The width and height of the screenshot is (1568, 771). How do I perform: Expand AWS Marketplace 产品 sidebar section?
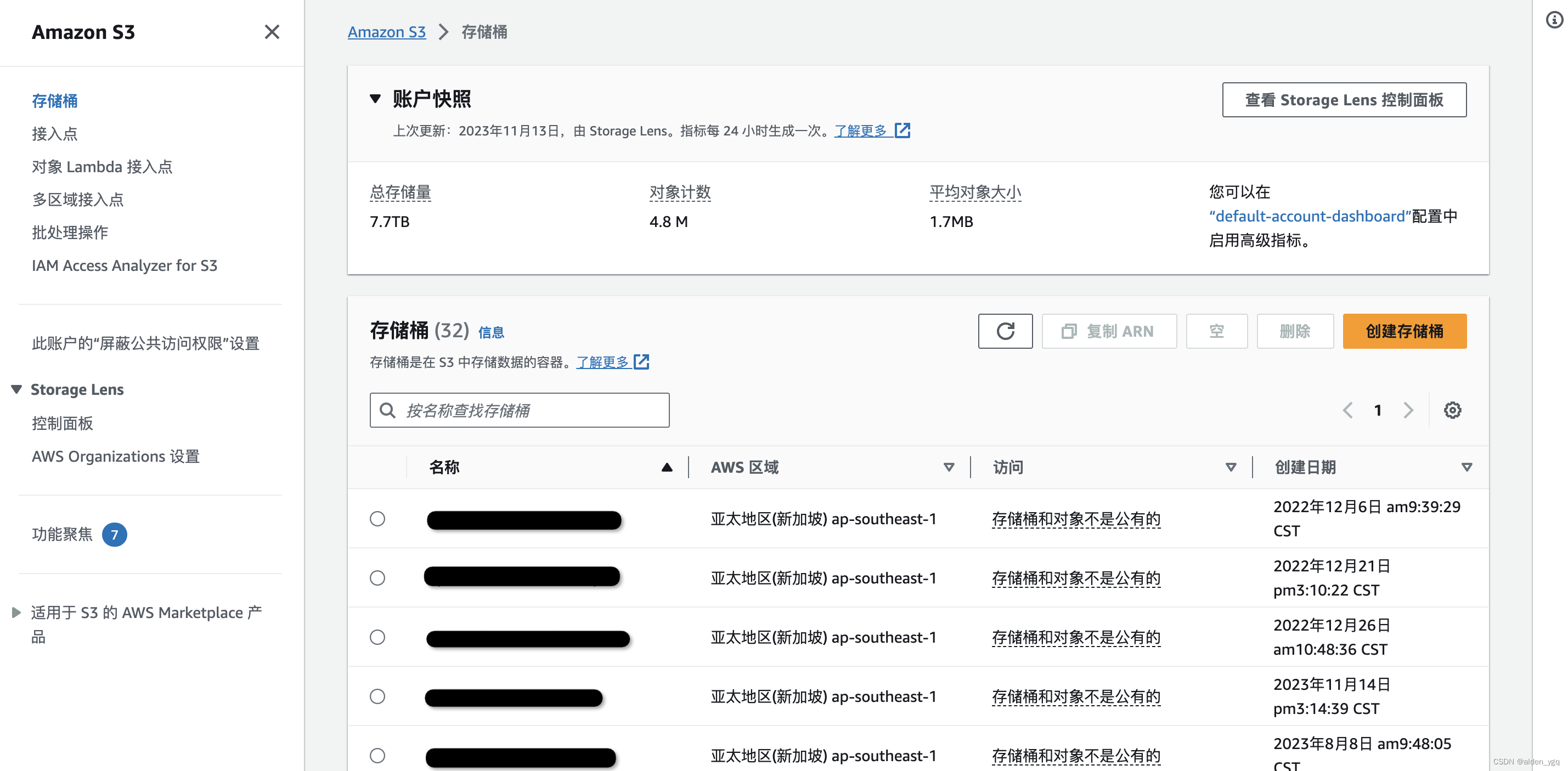coord(16,612)
